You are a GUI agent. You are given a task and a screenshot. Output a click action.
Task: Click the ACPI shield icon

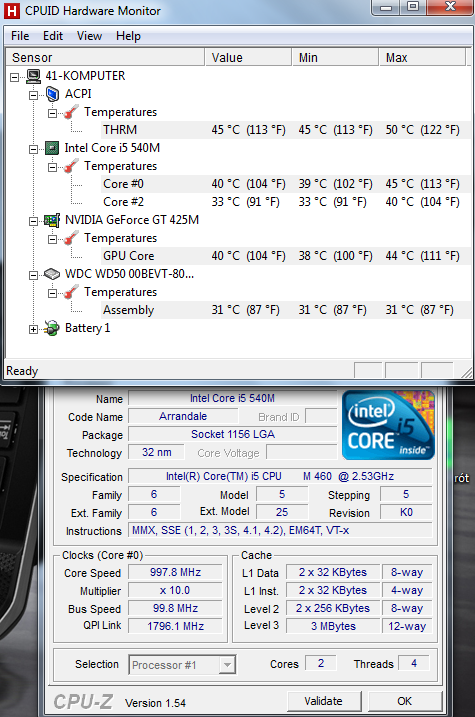click(x=53, y=94)
